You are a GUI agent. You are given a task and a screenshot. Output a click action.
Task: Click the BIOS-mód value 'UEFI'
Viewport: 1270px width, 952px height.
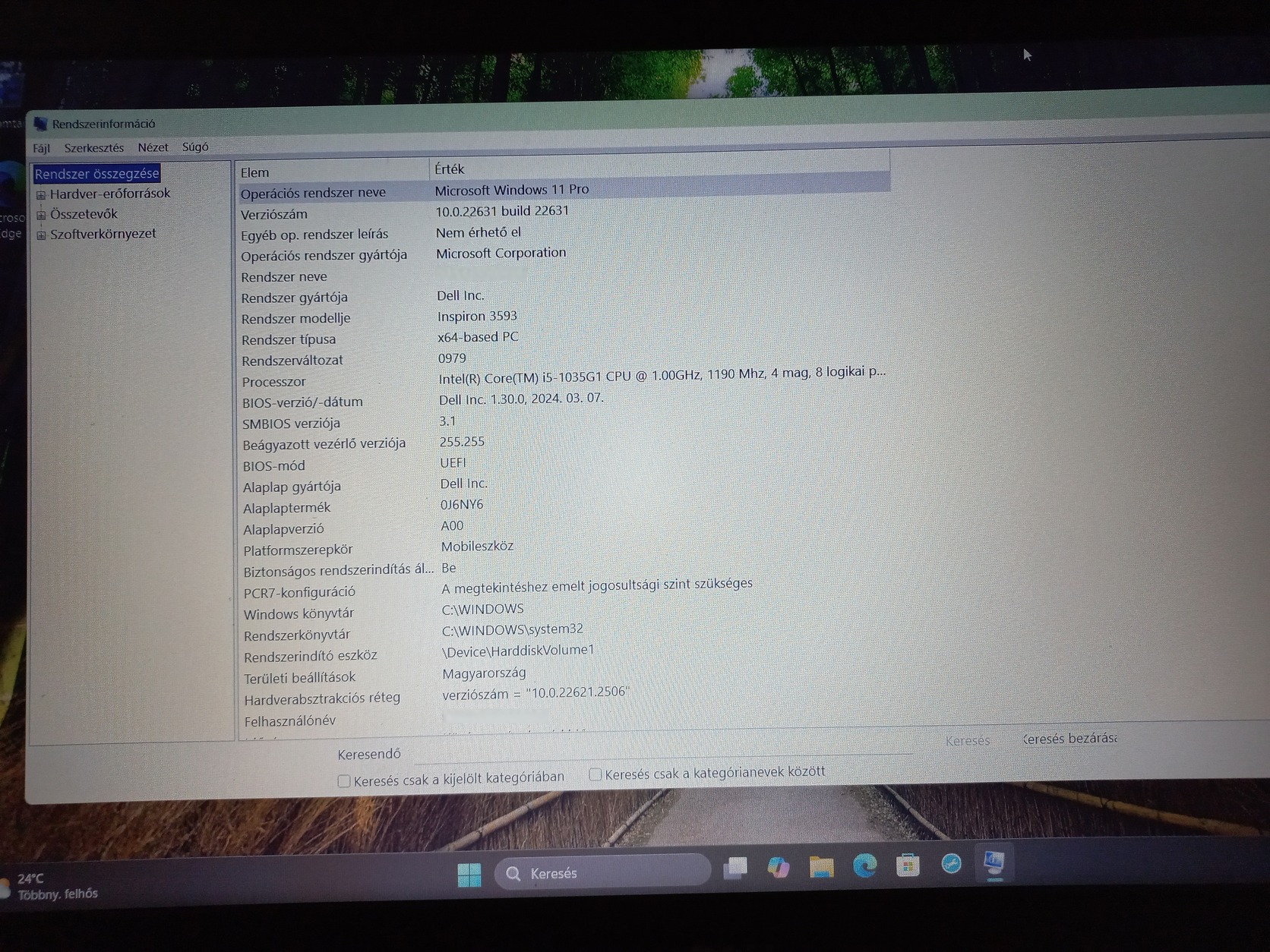coord(453,462)
